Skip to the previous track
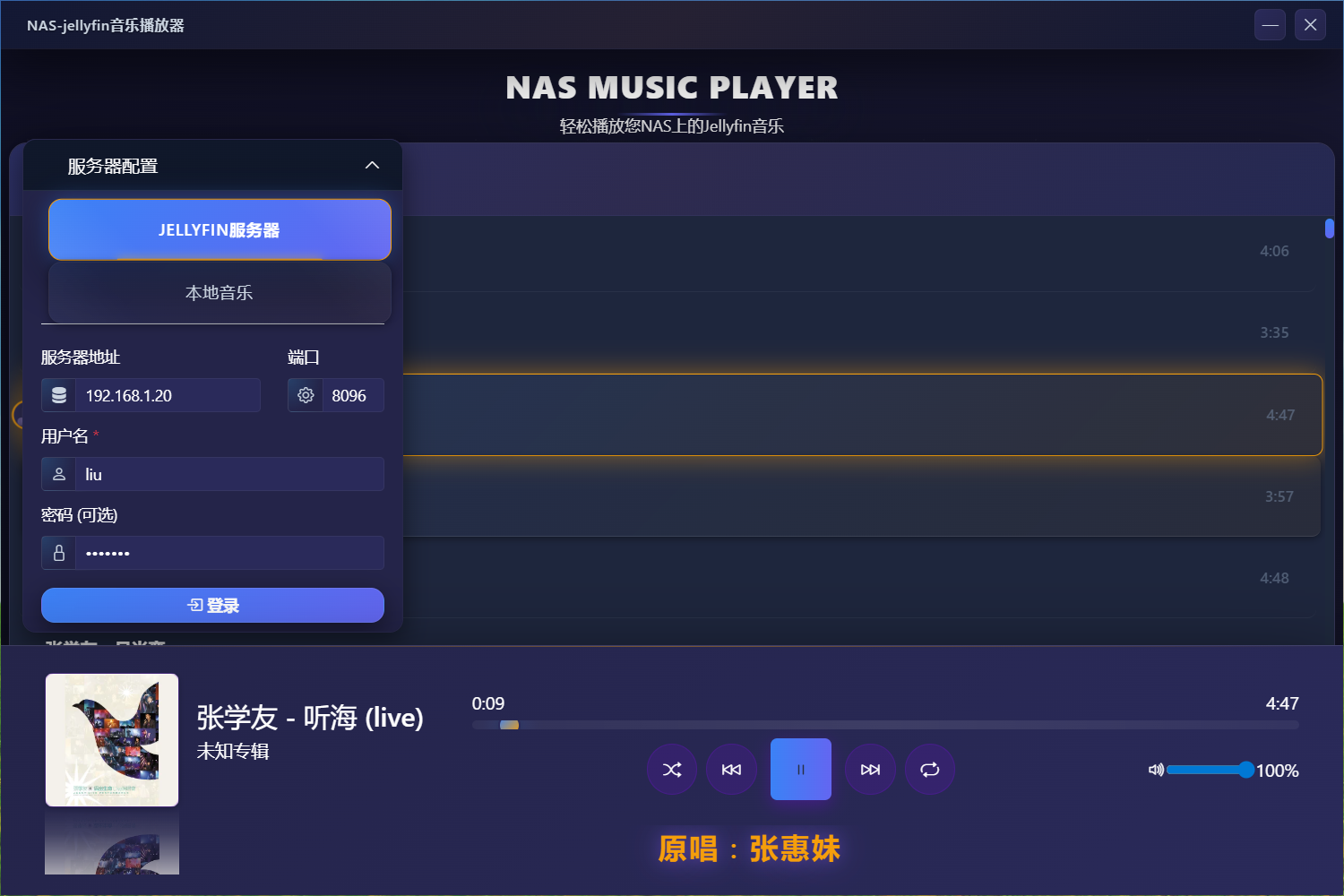 click(x=731, y=769)
